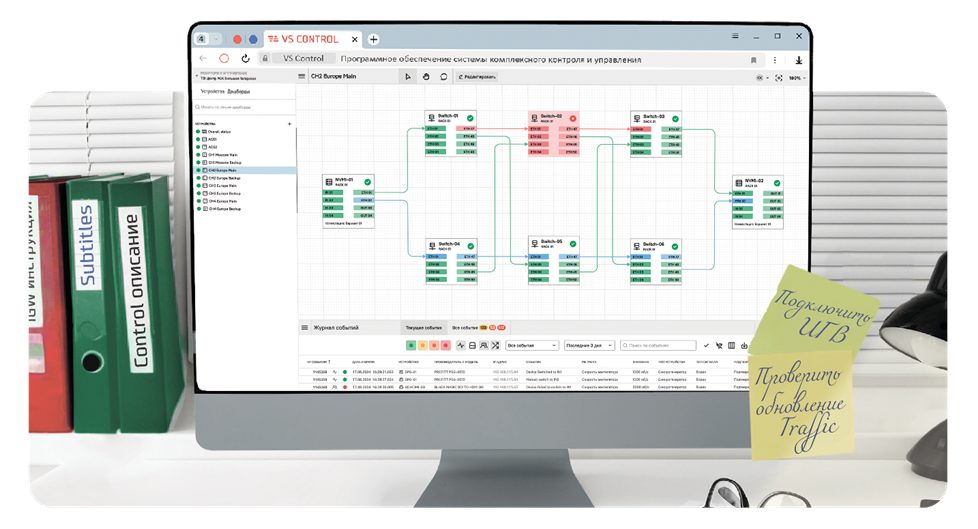
Task: Open the "Последние 3 дня" period dropdown
Action: 588,345
